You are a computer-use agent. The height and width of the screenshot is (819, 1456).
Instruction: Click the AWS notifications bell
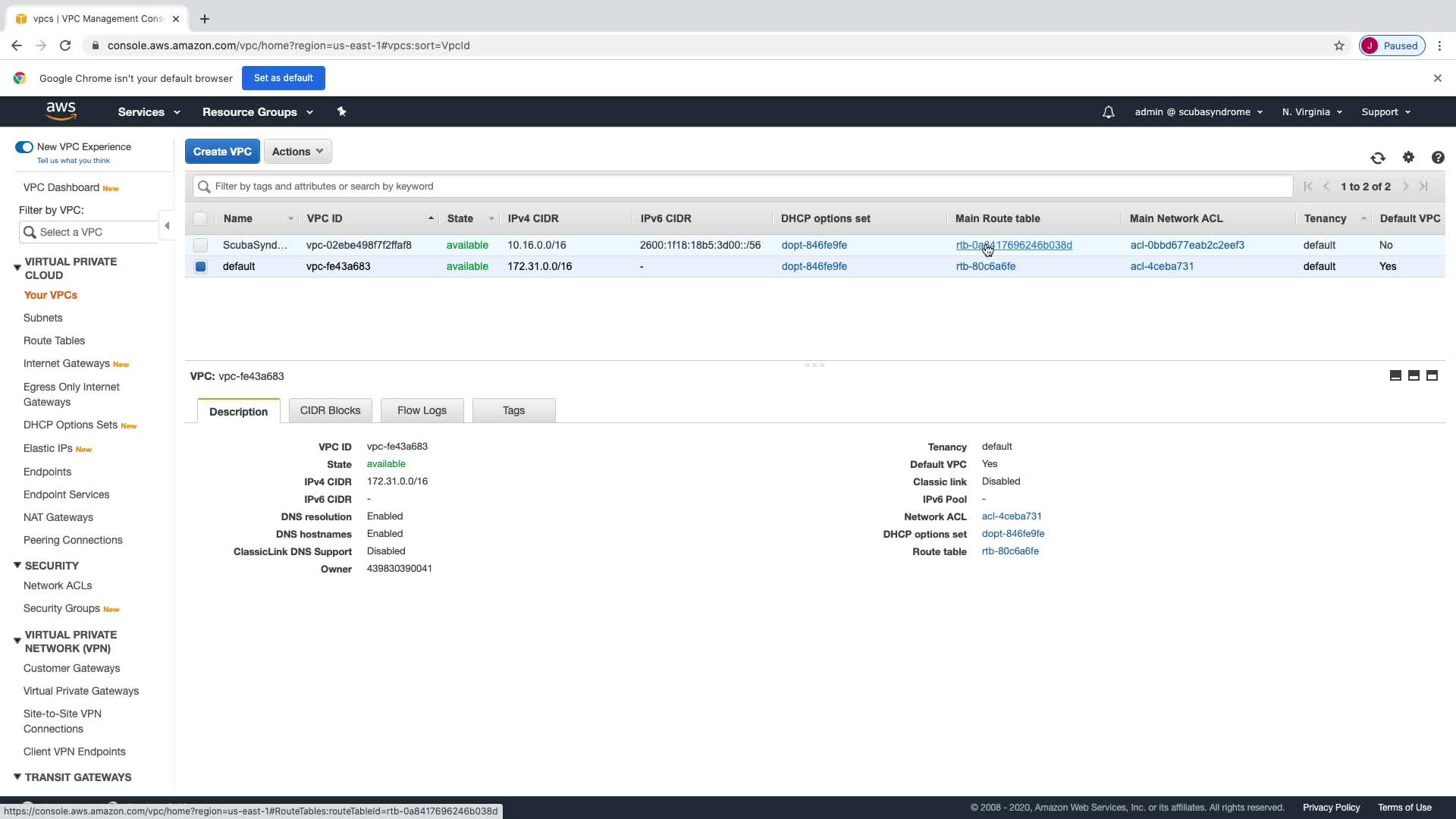tap(1108, 112)
